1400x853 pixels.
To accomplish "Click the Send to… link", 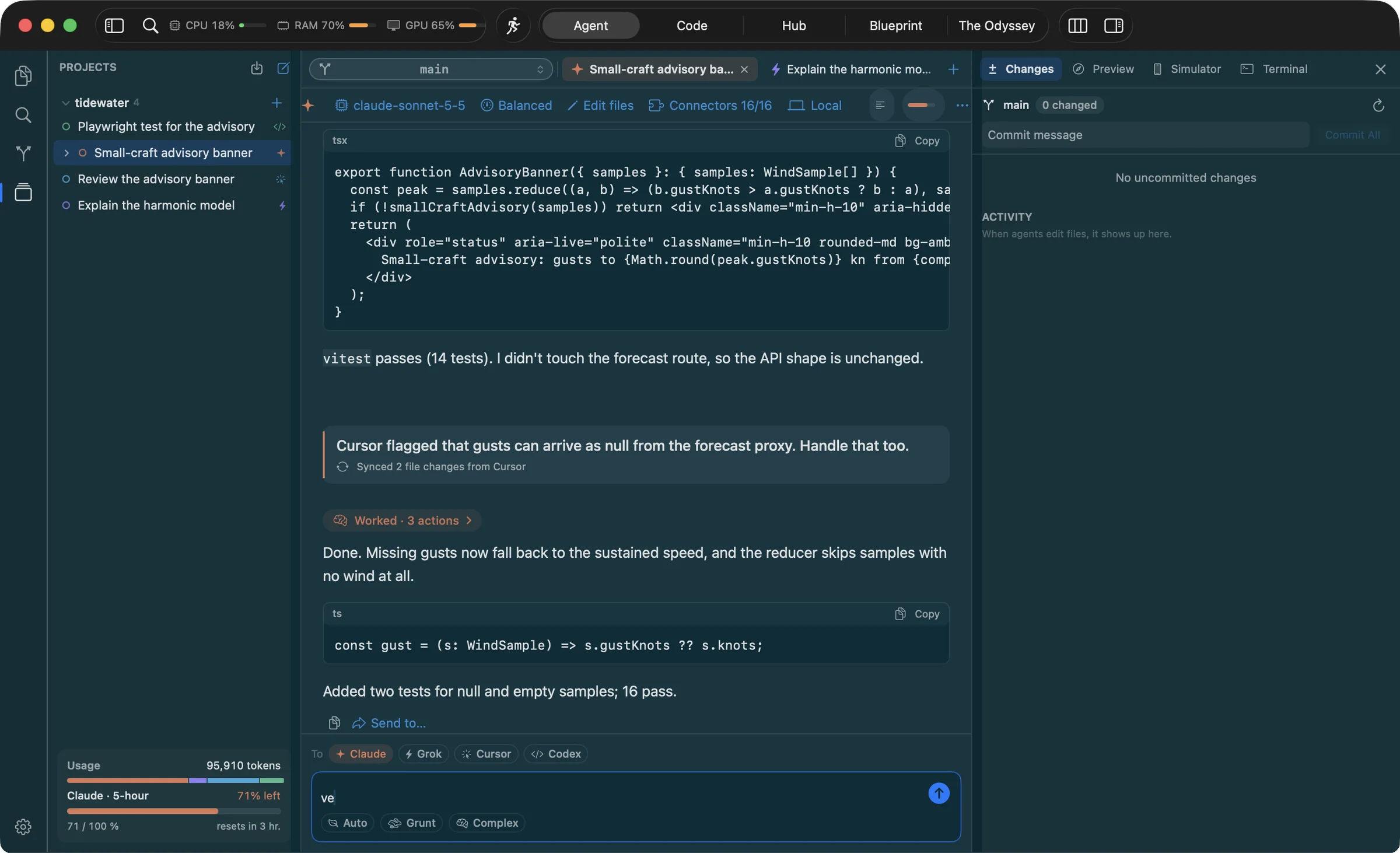I will (x=389, y=722).
